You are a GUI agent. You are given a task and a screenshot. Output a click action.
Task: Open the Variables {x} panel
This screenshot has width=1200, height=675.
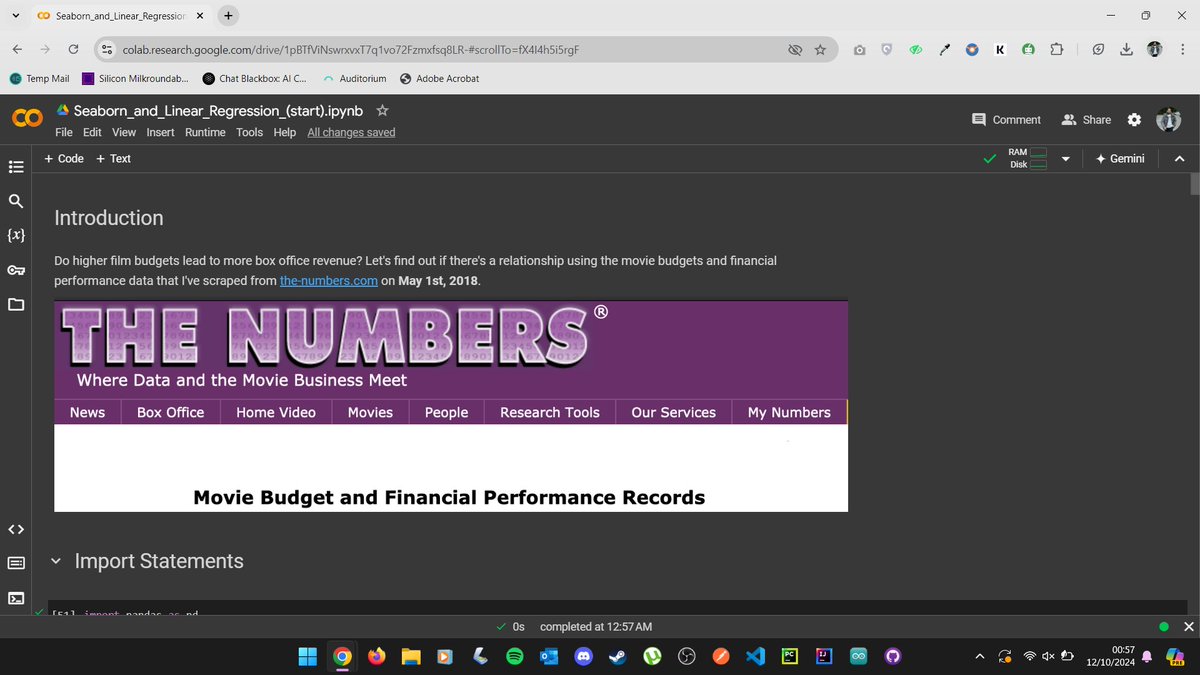16,235
